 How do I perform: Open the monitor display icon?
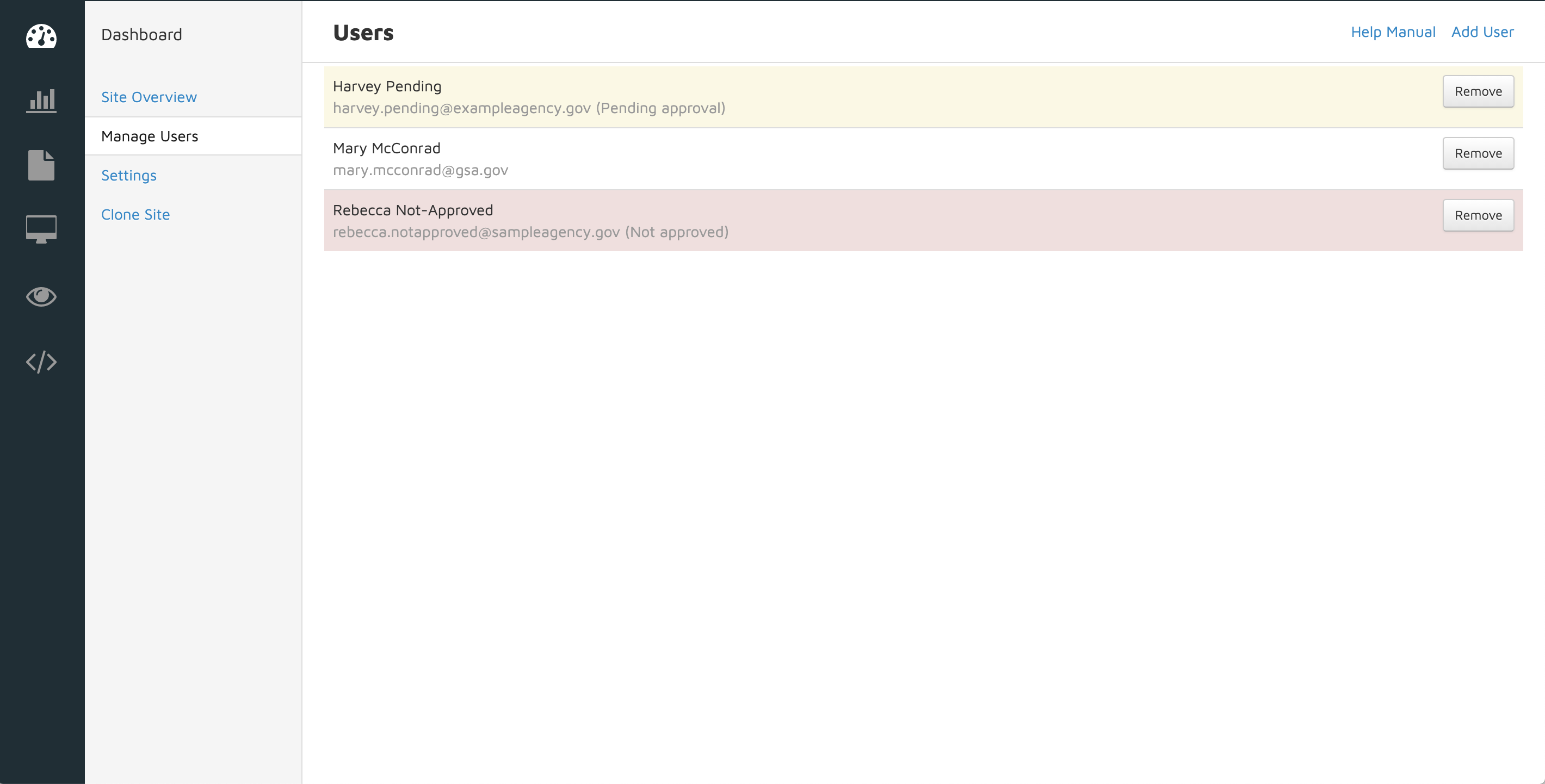tap(41, 229)
